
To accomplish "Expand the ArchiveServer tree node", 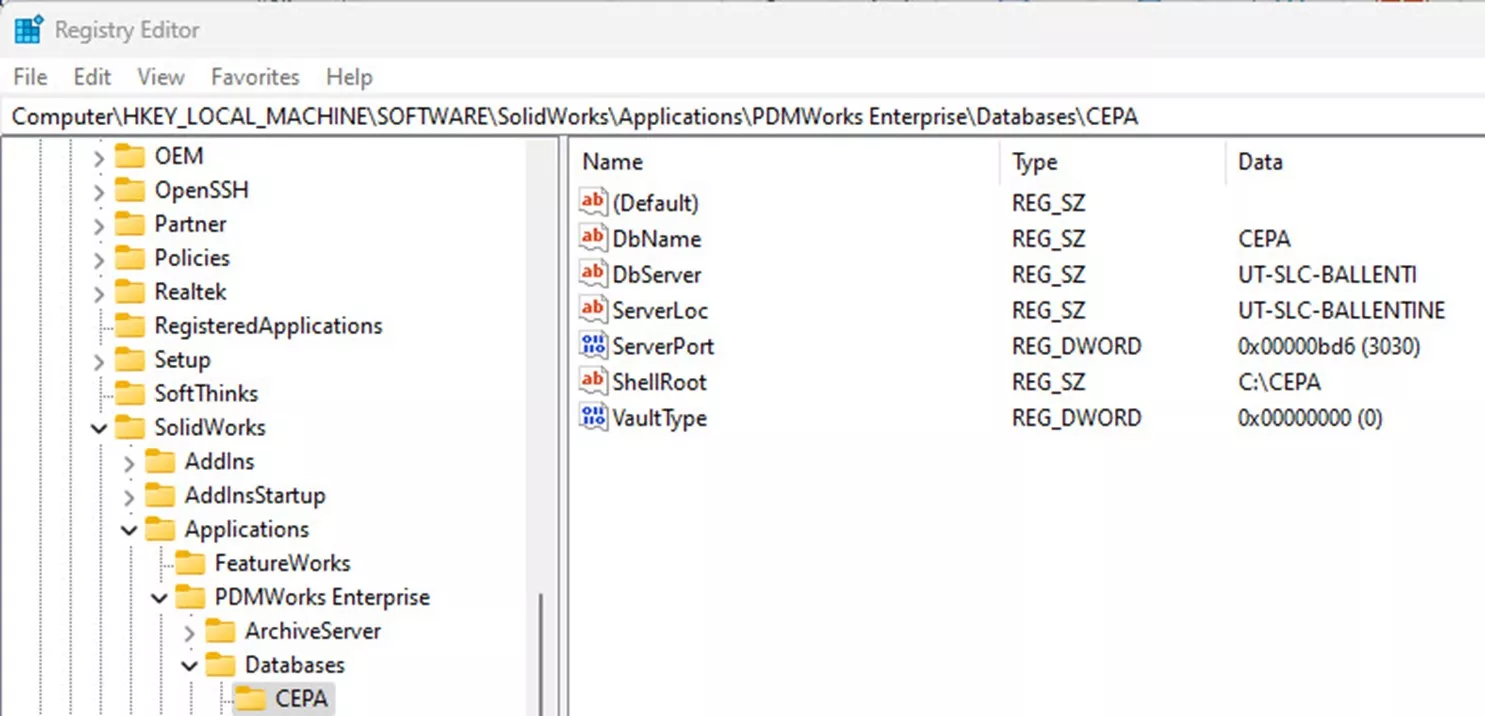I will pos(190,631).
